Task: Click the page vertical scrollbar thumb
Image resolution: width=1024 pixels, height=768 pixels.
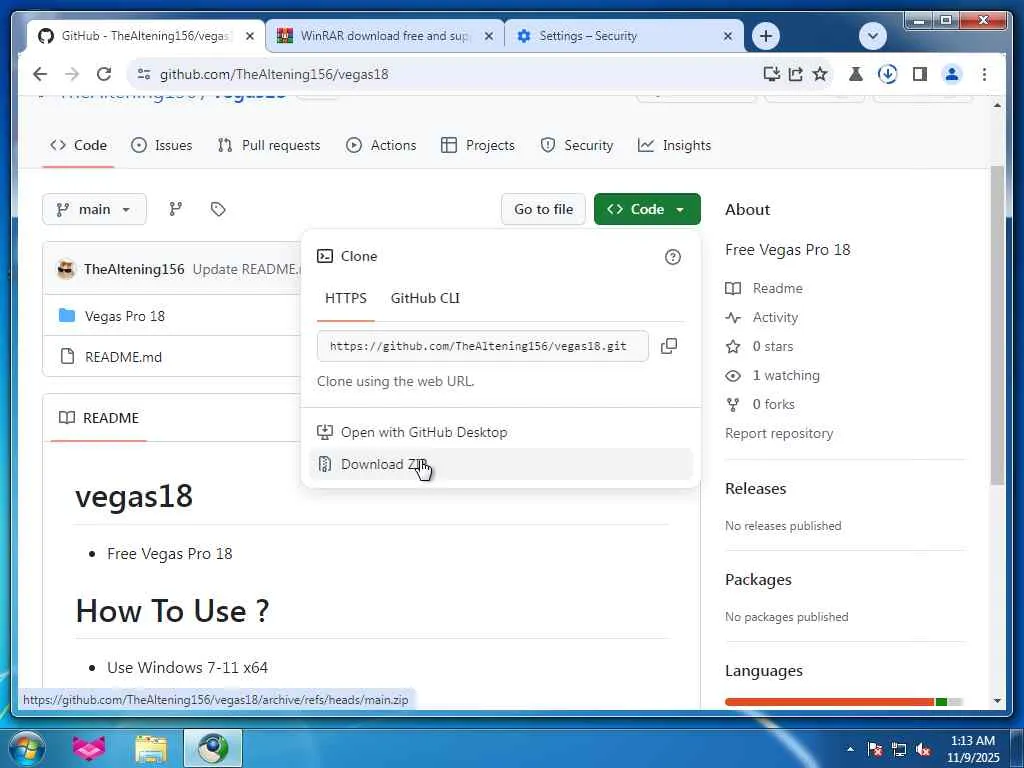Action: coord(997,325)
